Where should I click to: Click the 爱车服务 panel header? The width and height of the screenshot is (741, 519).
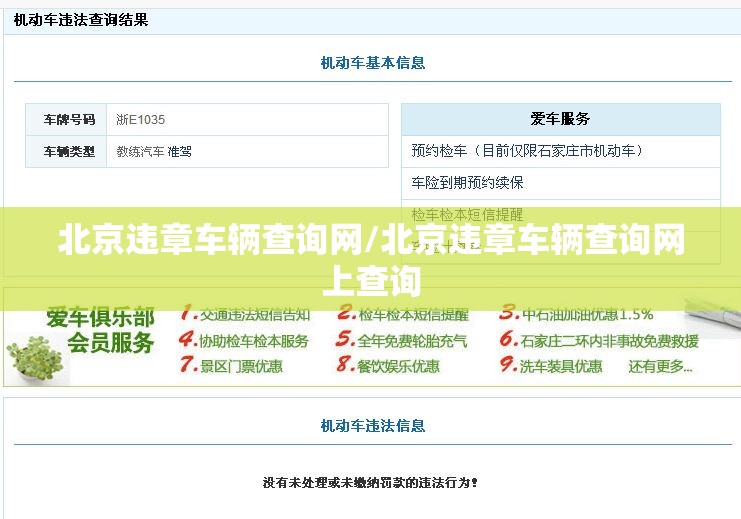coord(560,119)
